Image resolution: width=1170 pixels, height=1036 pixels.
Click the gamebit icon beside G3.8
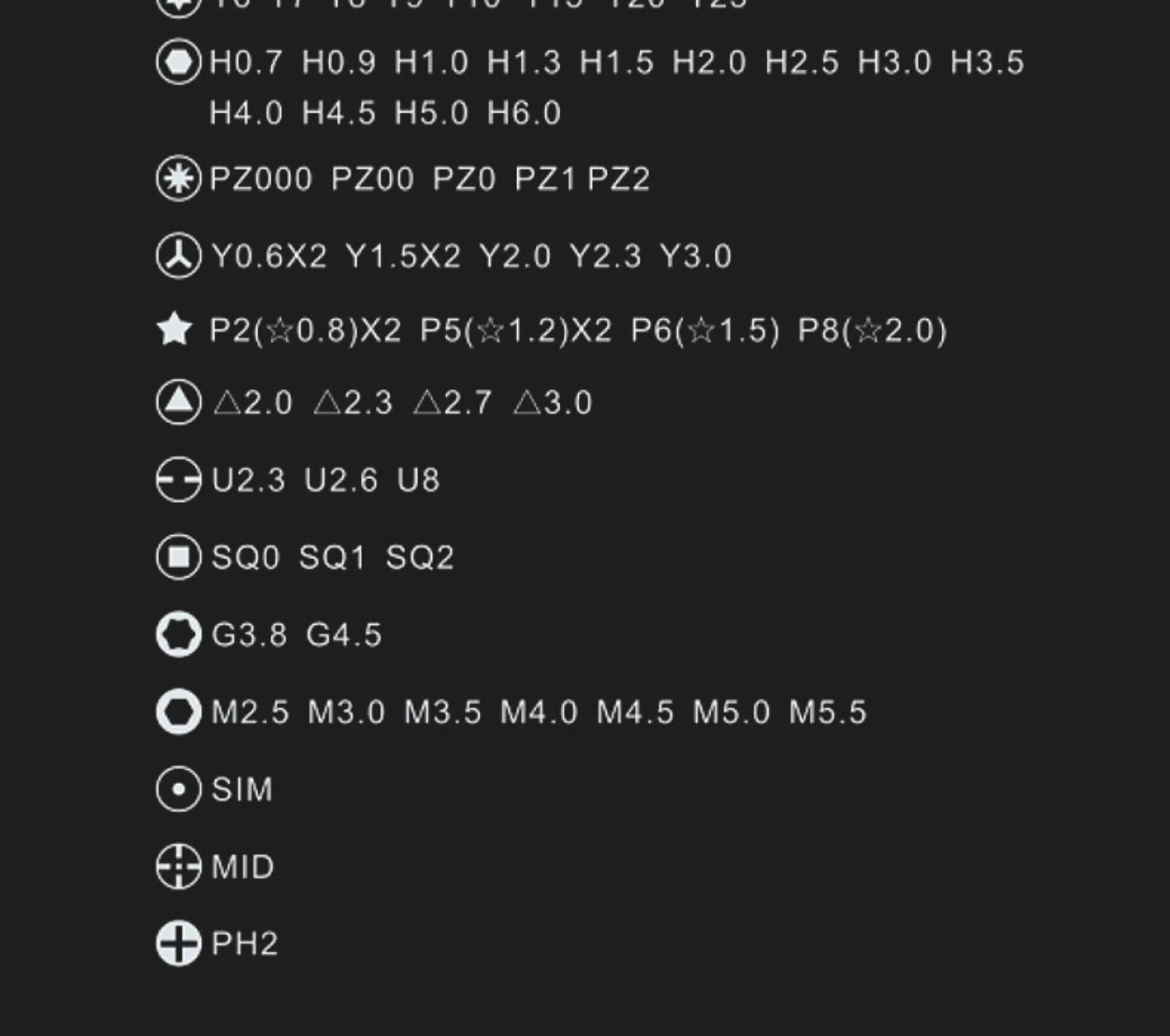[179, 634]
